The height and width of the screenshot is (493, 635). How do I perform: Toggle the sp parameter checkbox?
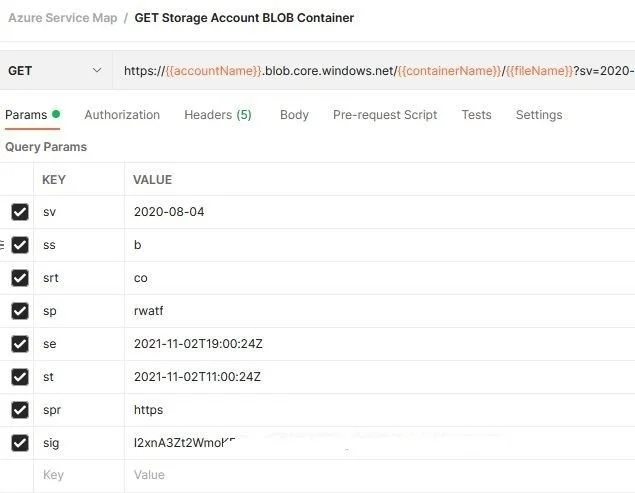[20, 311]
